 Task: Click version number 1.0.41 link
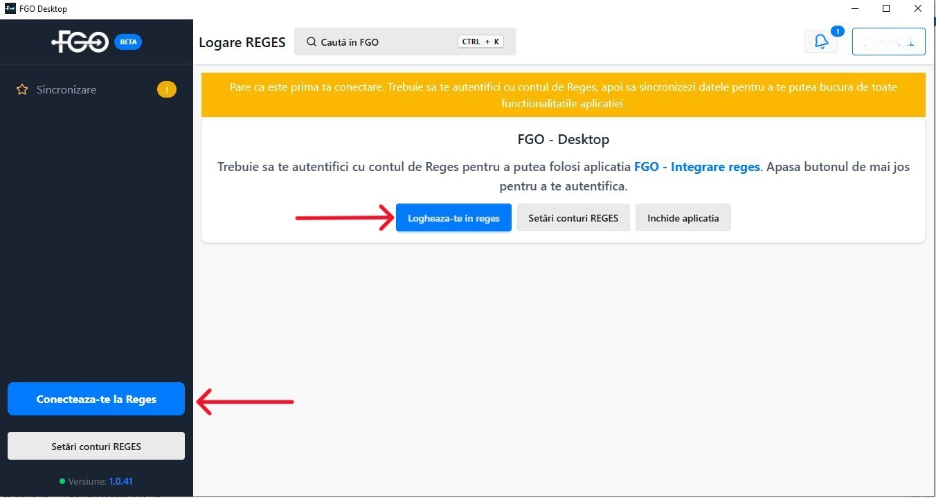tap(121, 481)
